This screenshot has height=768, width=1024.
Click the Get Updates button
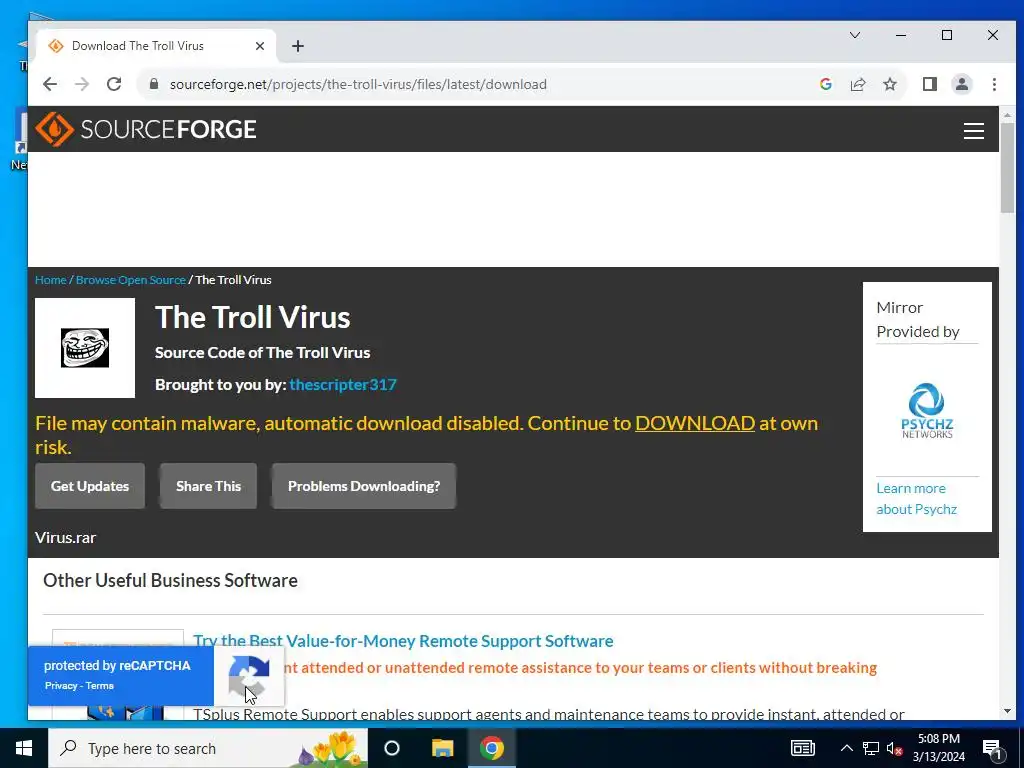coord(90,486)
